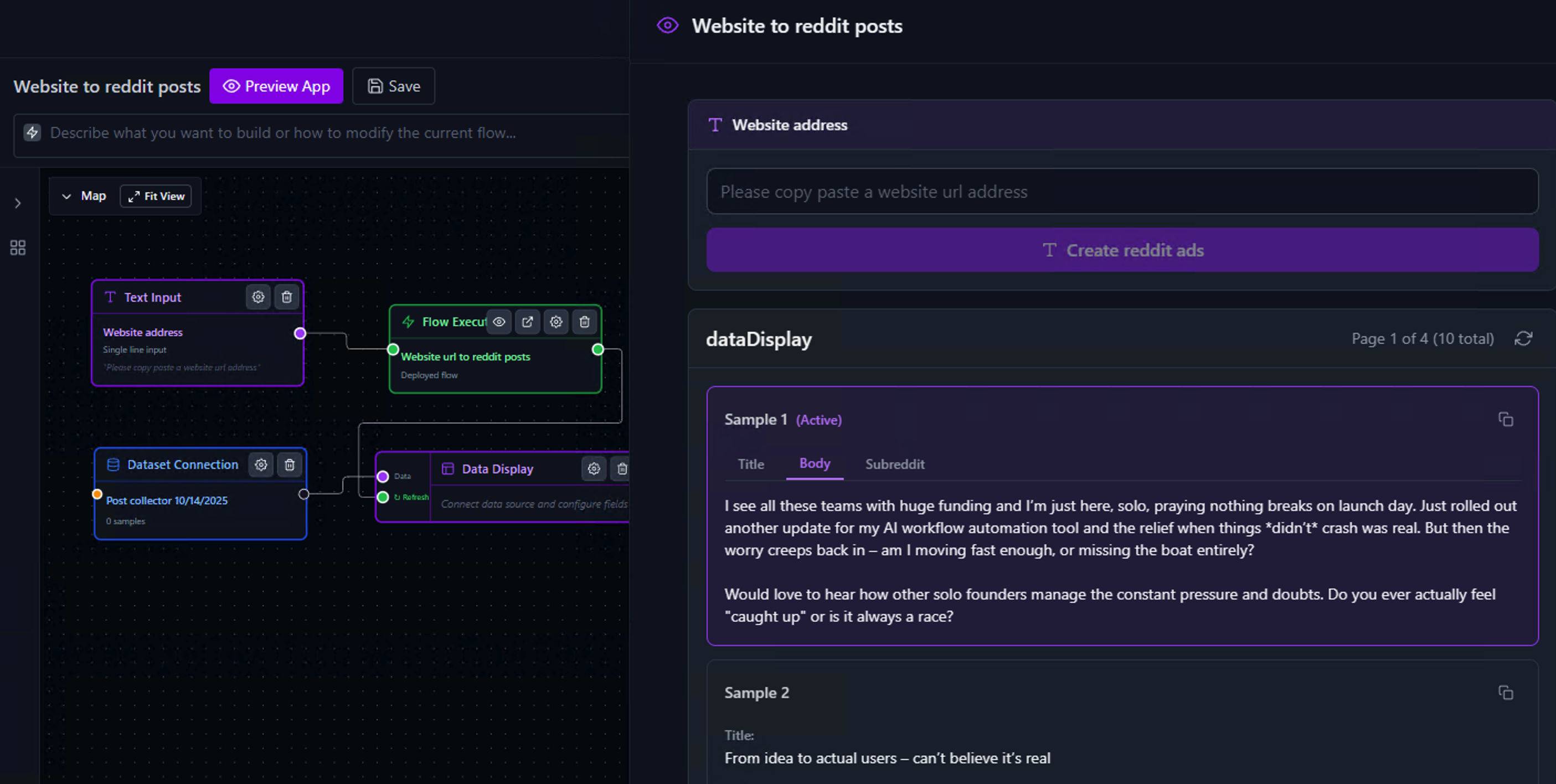Expand the left sidebar with the arrow
Viewport: 1556px width, 784px height.
(x=18, y=203)
